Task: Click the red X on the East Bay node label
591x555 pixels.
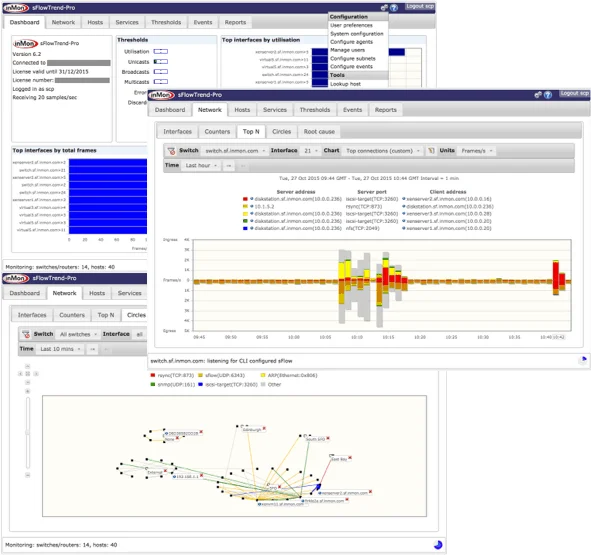Action: point(350,458)
